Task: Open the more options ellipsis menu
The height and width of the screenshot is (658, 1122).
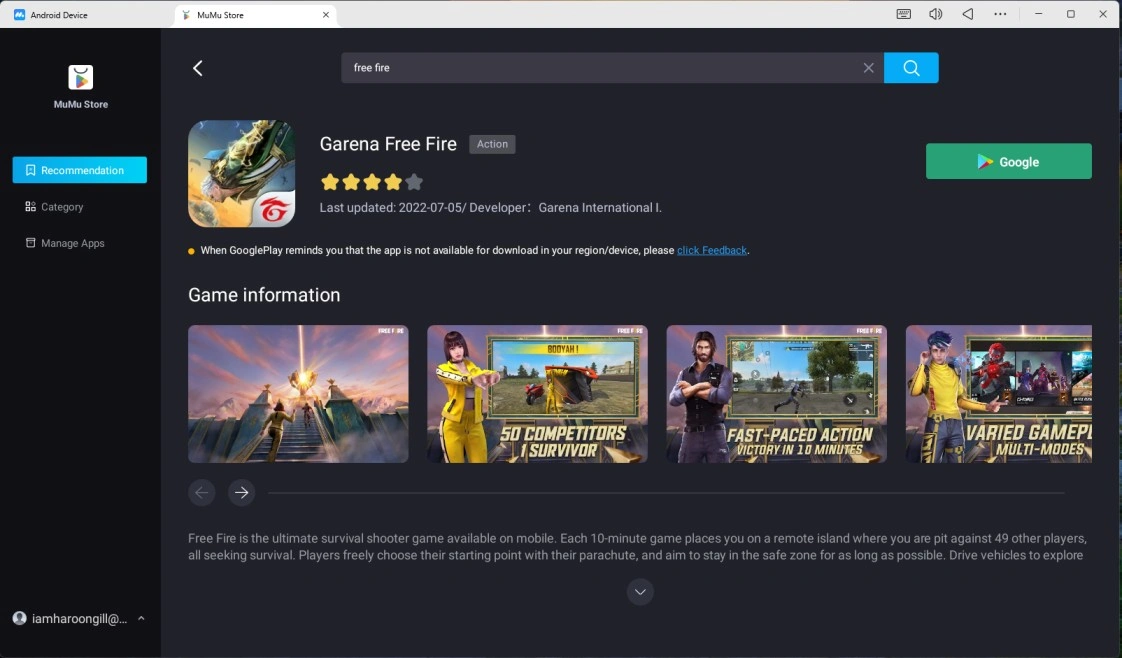Action: (999, 14)
